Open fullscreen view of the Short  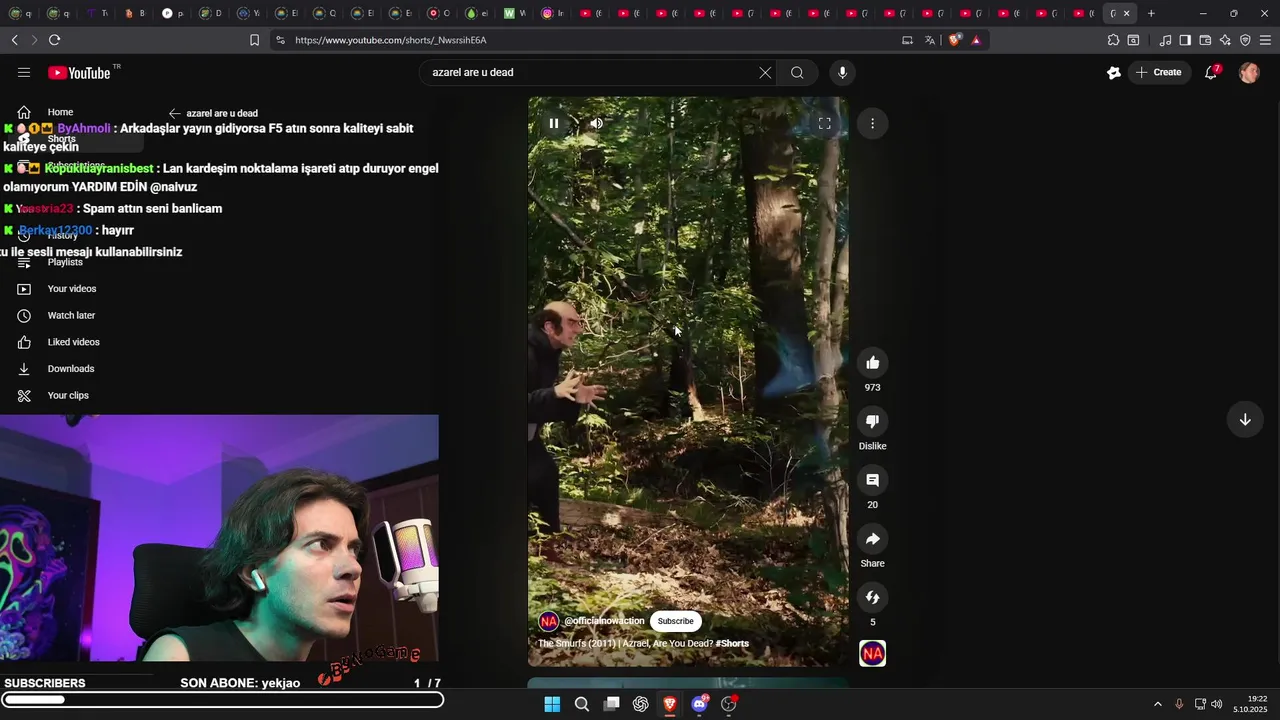coord(824,123)
